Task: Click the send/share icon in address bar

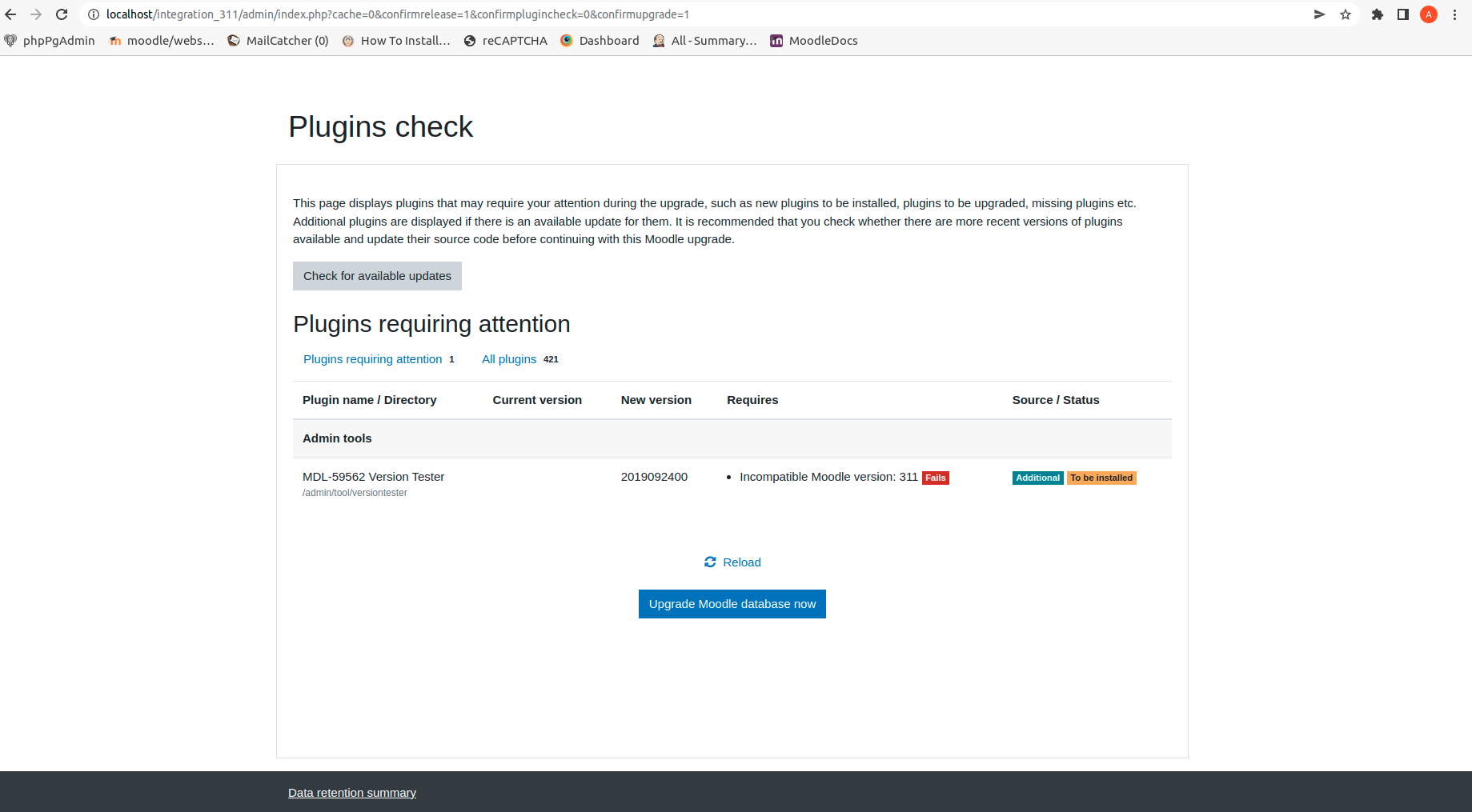Action: click(x=1320, y=14)
